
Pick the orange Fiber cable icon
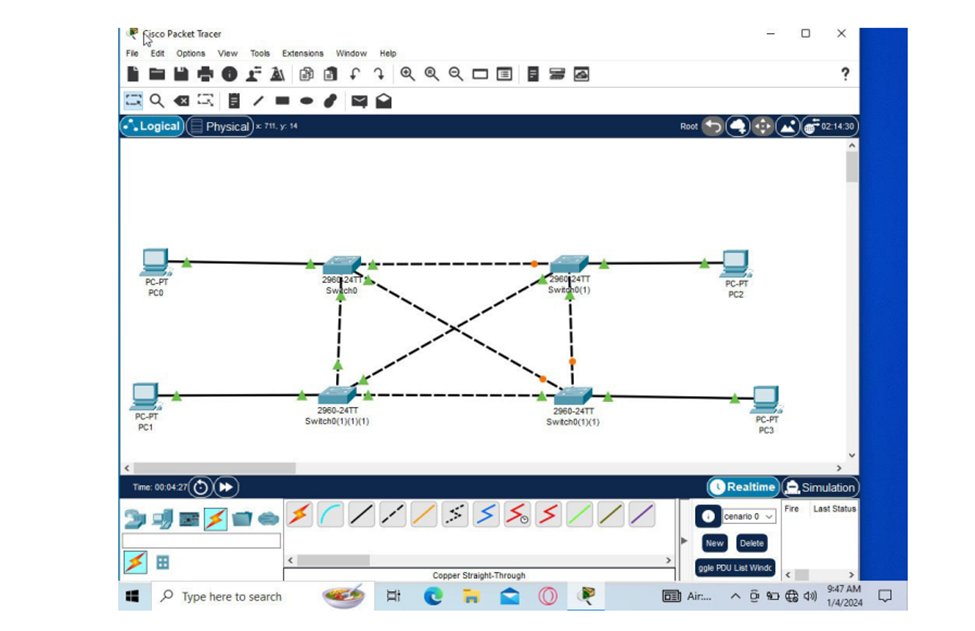tap(424, 515)
